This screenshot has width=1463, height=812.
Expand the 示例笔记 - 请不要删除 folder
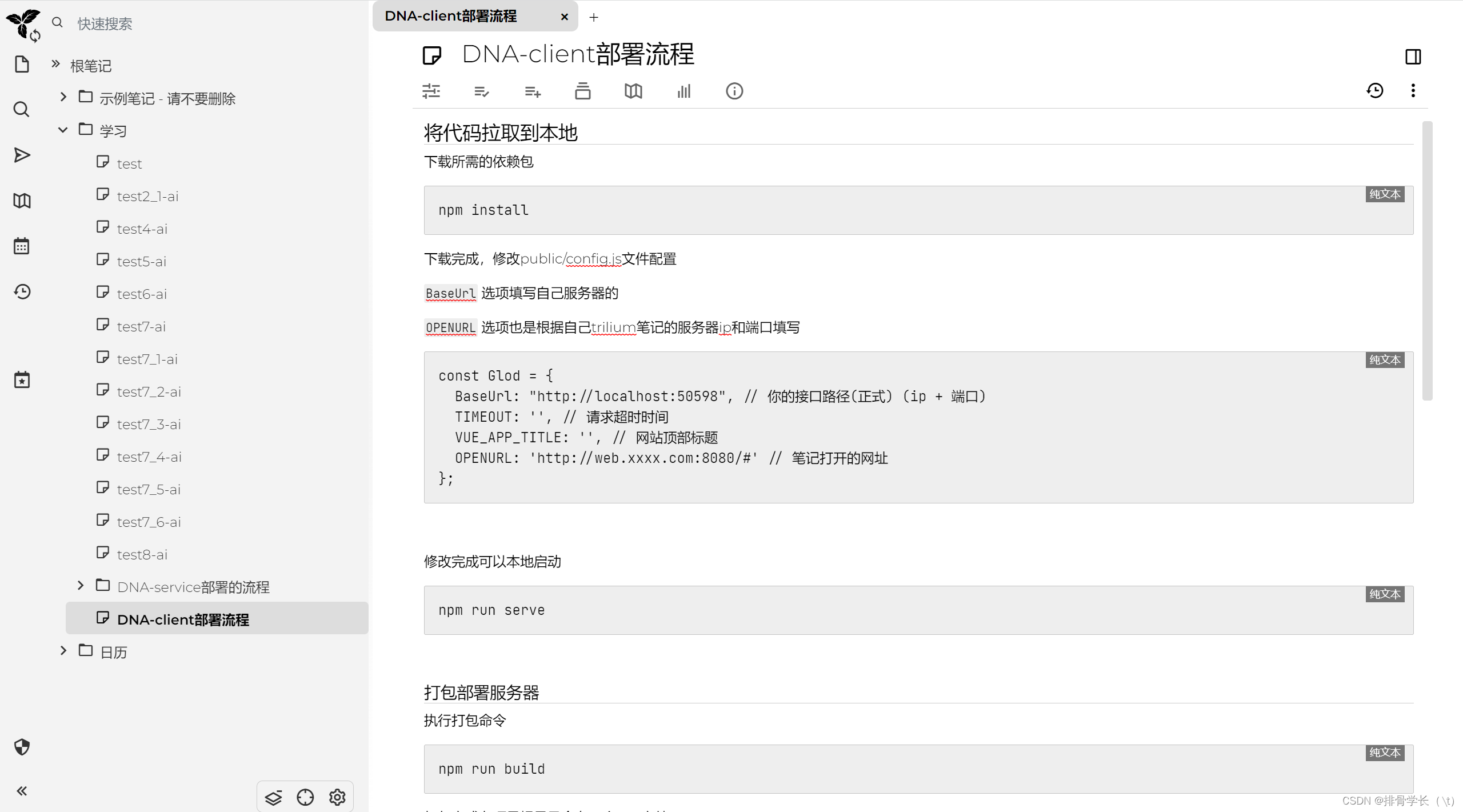tap(63, 97)
